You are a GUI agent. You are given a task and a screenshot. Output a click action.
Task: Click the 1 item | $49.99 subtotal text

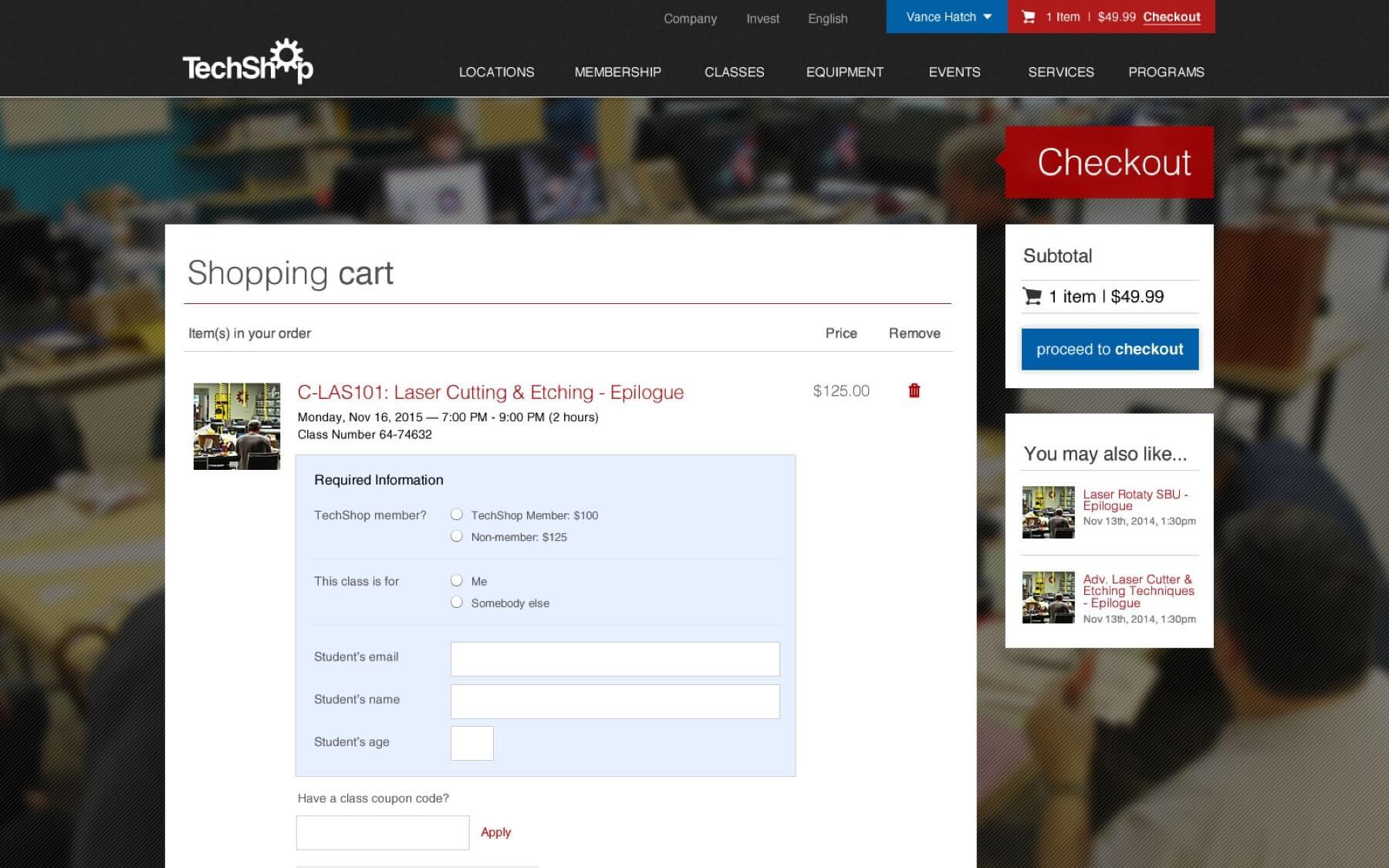tap(1106, 296)
